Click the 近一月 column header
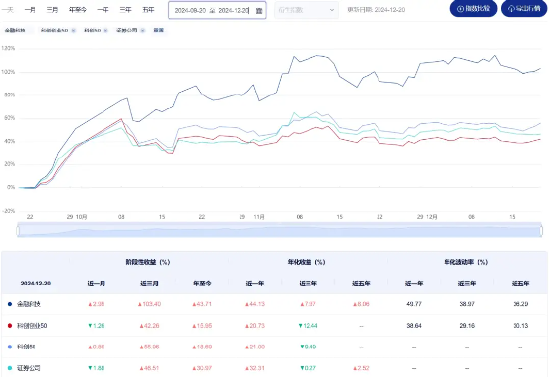The width and height of the screenshot is (550, 379). (x=96, y=283)
